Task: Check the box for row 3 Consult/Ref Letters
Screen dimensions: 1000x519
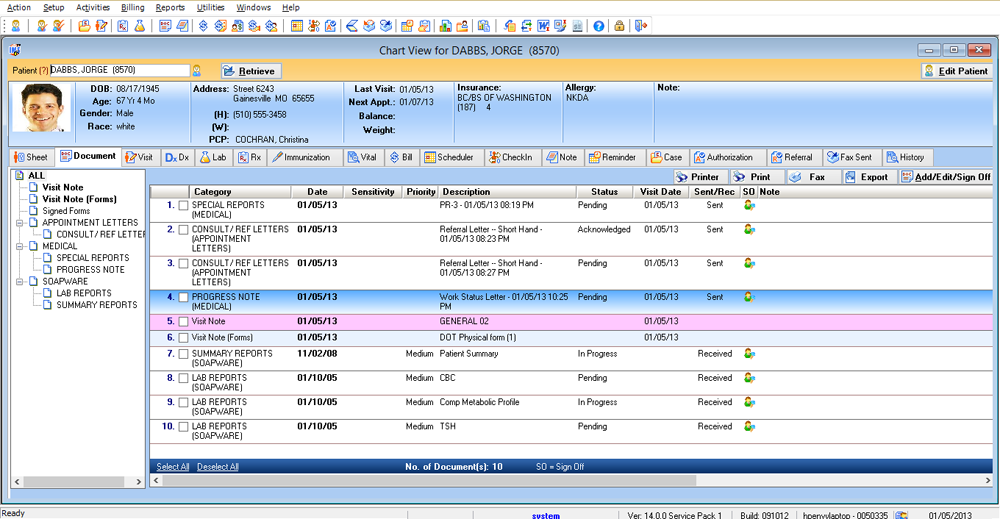Action: tap(183, 263)
